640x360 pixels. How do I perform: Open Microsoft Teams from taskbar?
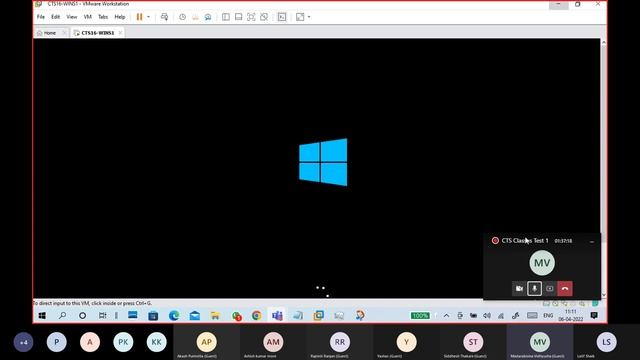(277, 315)
